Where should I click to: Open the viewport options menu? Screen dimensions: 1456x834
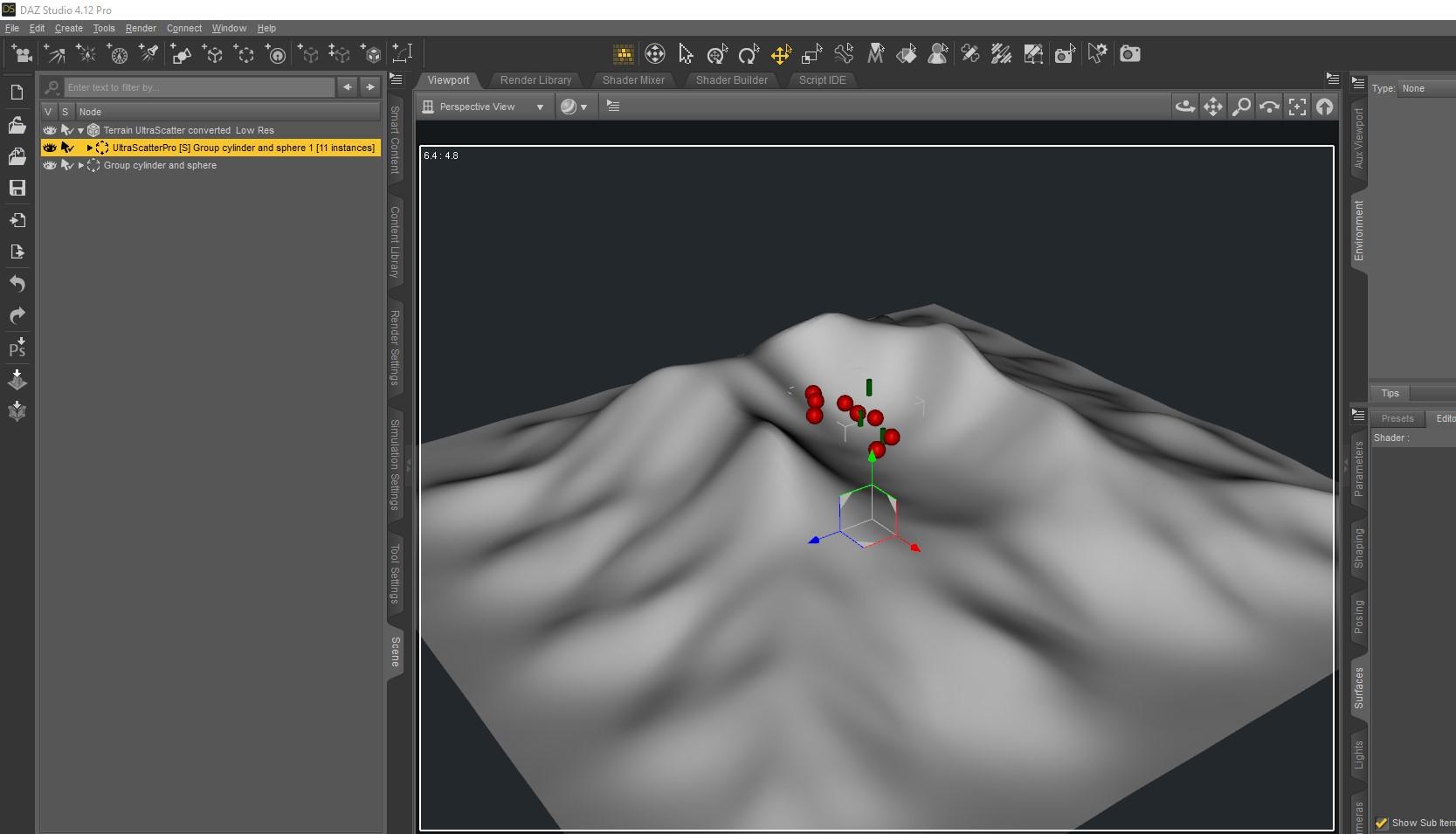coord(613,107)
